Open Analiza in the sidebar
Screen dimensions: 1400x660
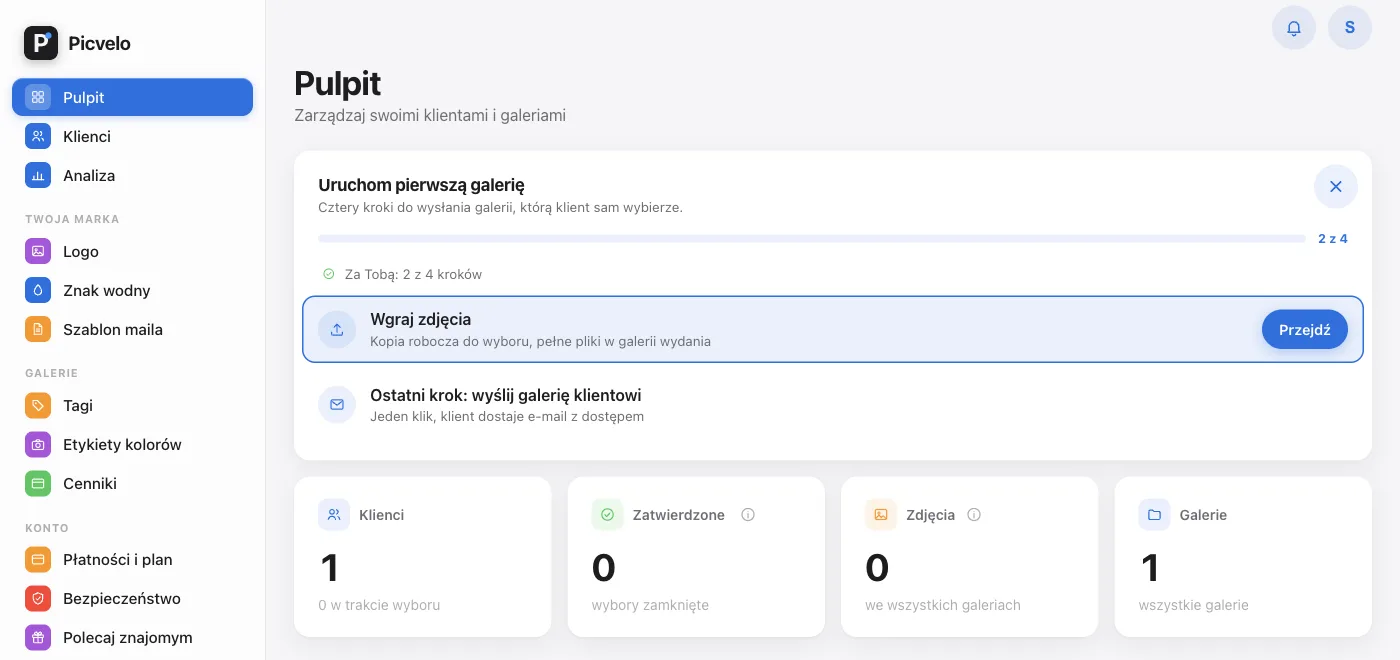[132, 175]
